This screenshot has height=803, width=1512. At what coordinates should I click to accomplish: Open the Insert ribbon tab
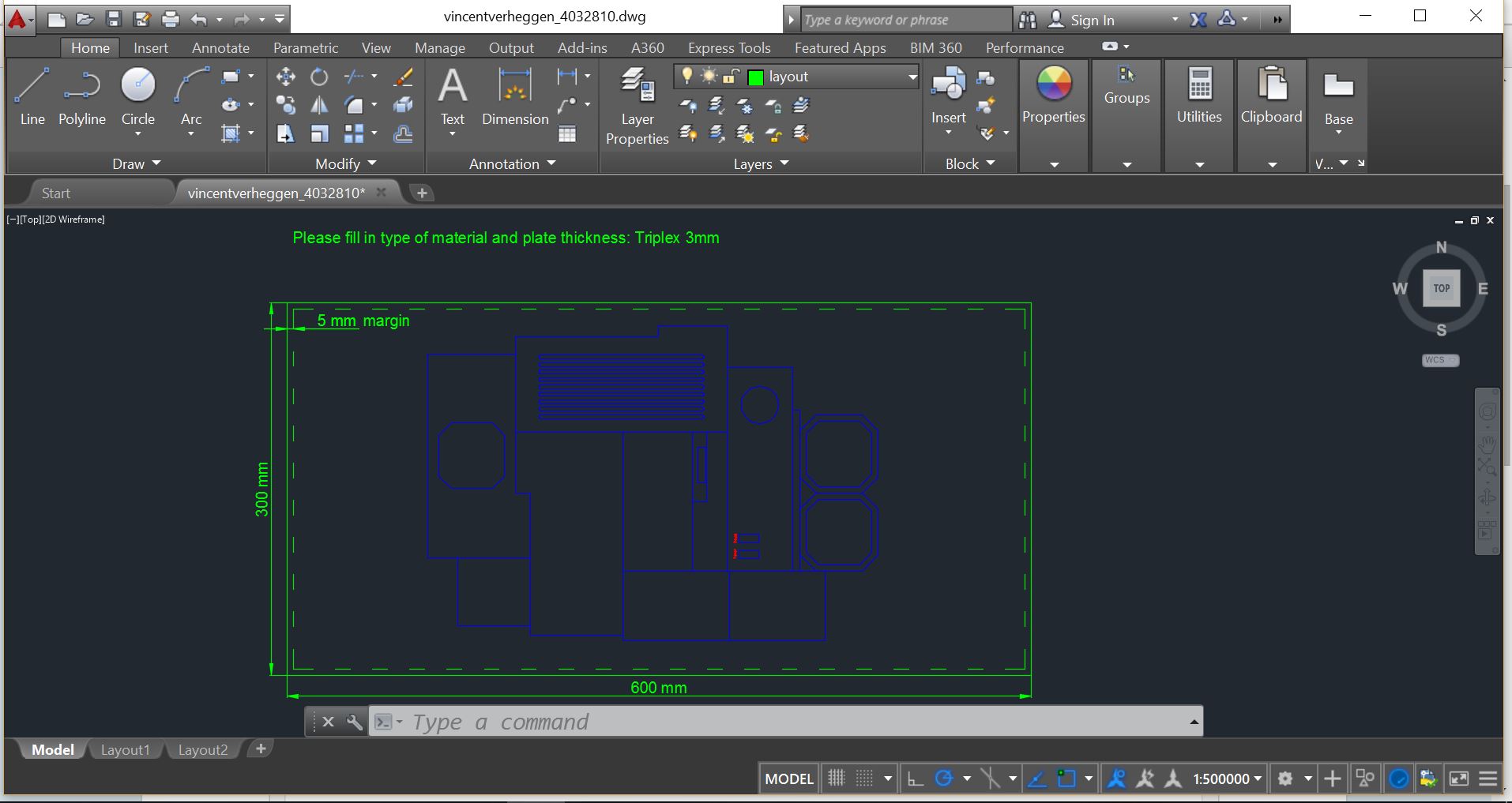pos(151,47)
